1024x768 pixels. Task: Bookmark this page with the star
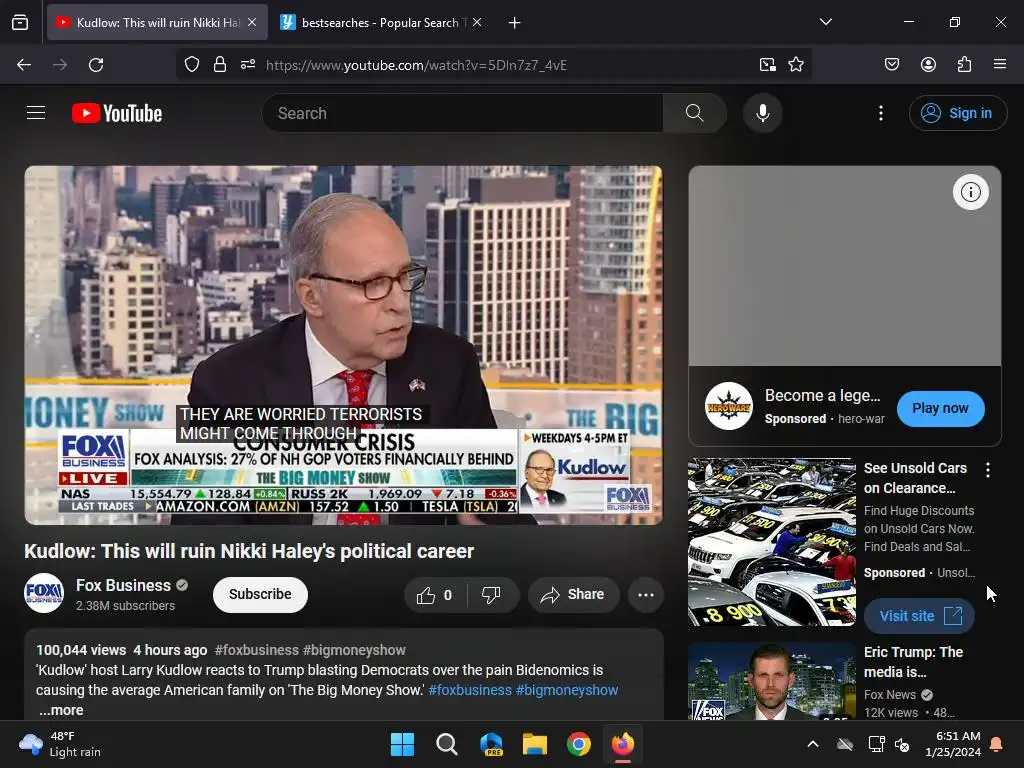795,65
